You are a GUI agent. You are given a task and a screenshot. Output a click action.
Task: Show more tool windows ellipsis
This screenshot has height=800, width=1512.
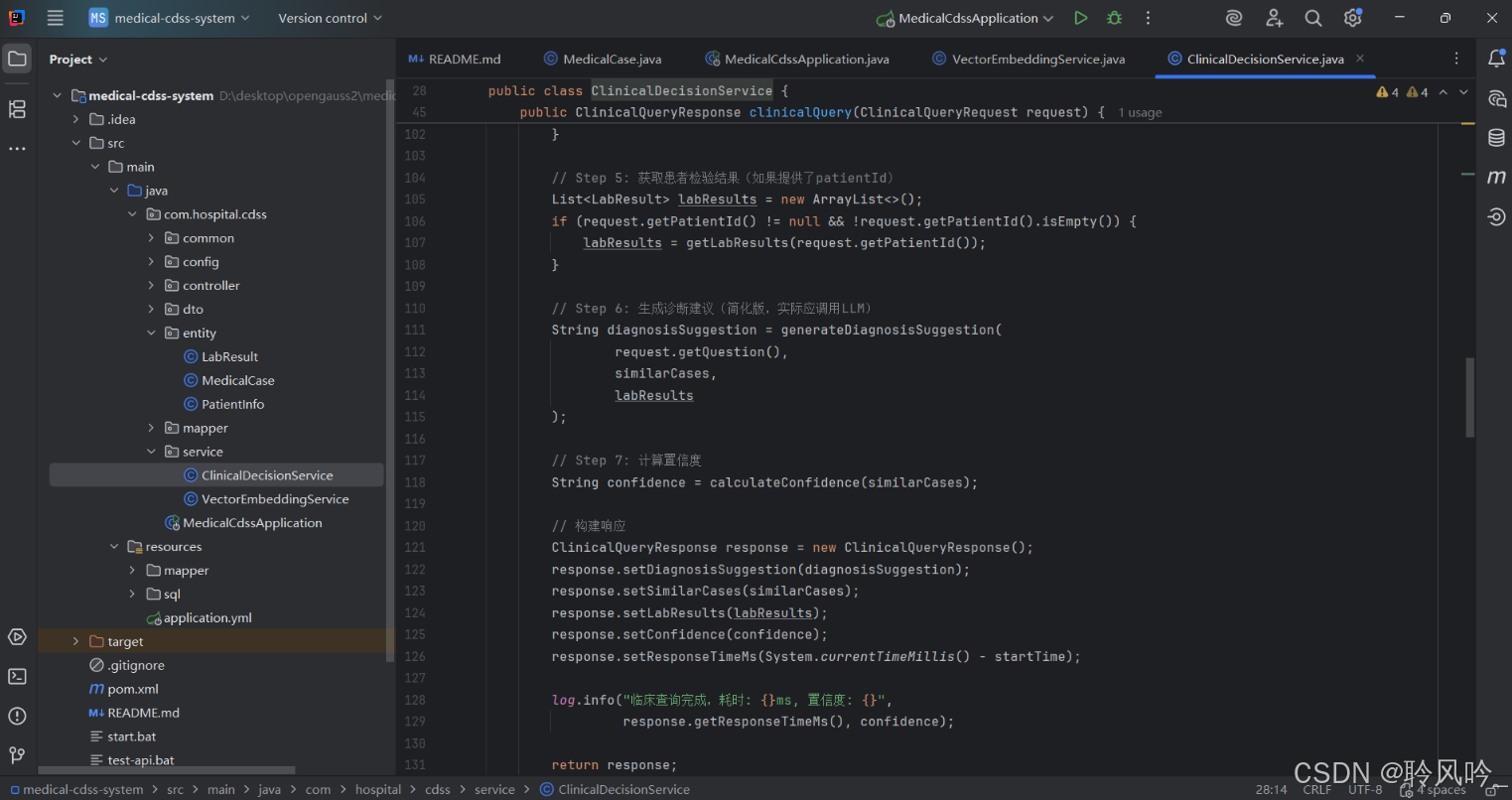(x=17, y=149)
